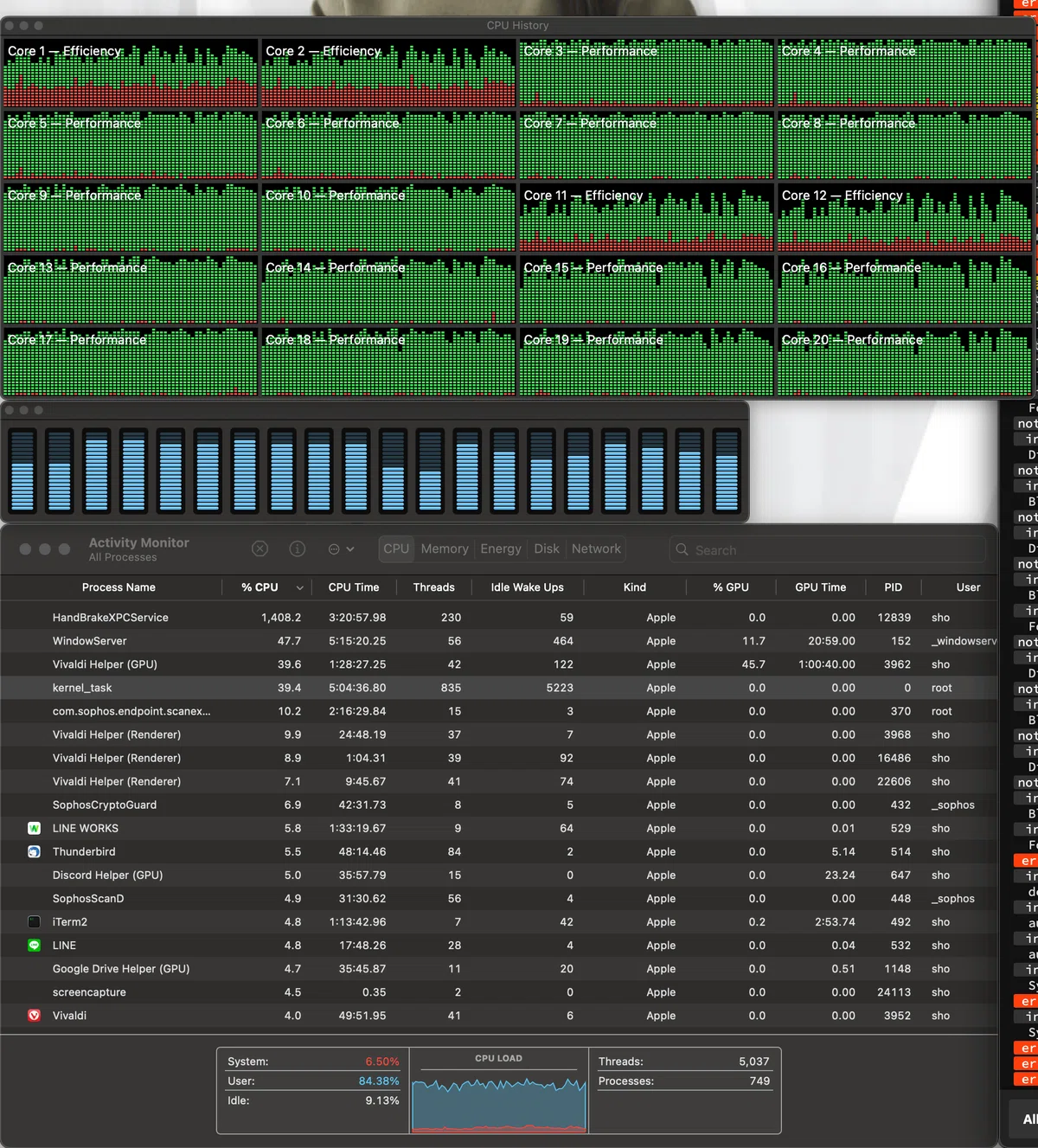Click in the Search field

(x=828, y=549)
